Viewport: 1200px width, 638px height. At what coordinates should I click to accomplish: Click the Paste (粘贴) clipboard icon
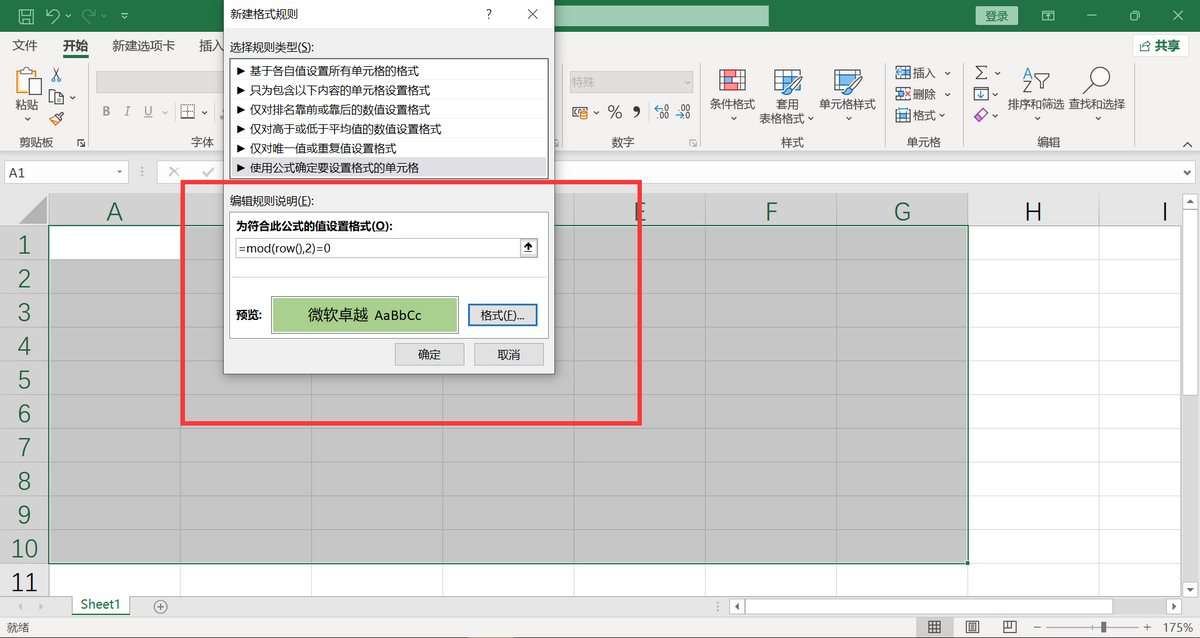(x=27, y=83)
